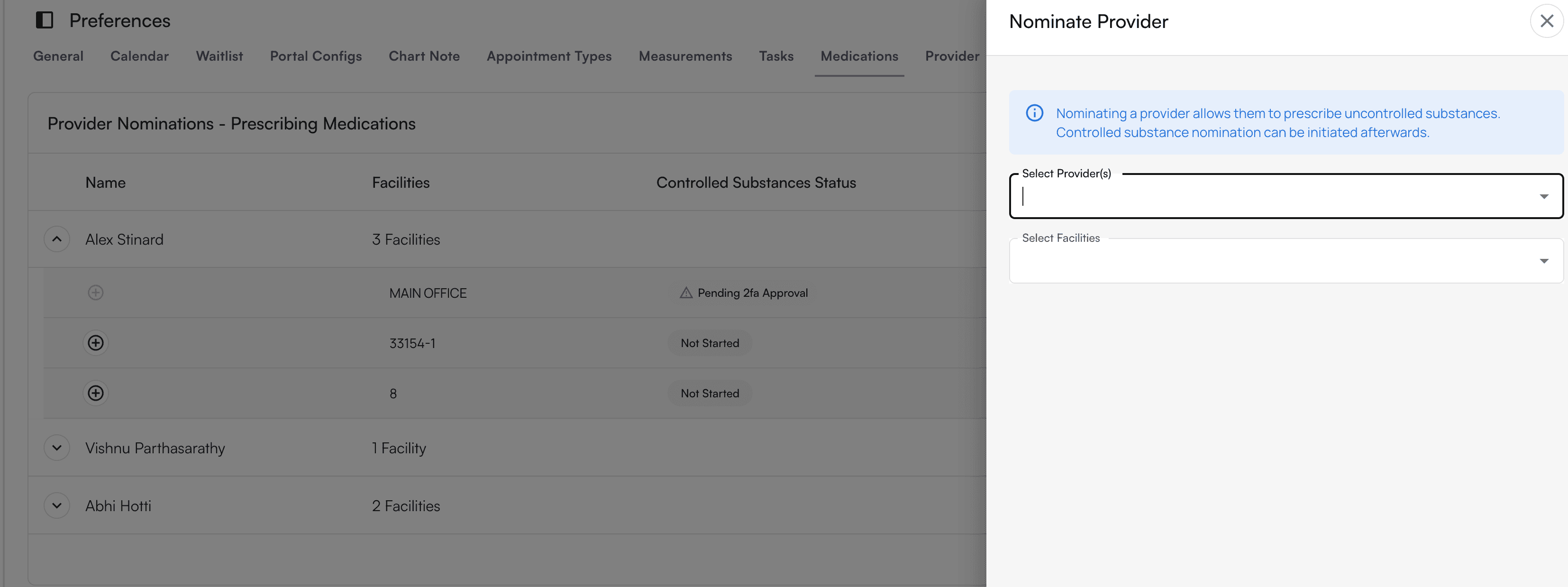Click the Not Started status badge for 33154-1
The width and height of the screenshot is (1568, 587).
tap(709, 342)
